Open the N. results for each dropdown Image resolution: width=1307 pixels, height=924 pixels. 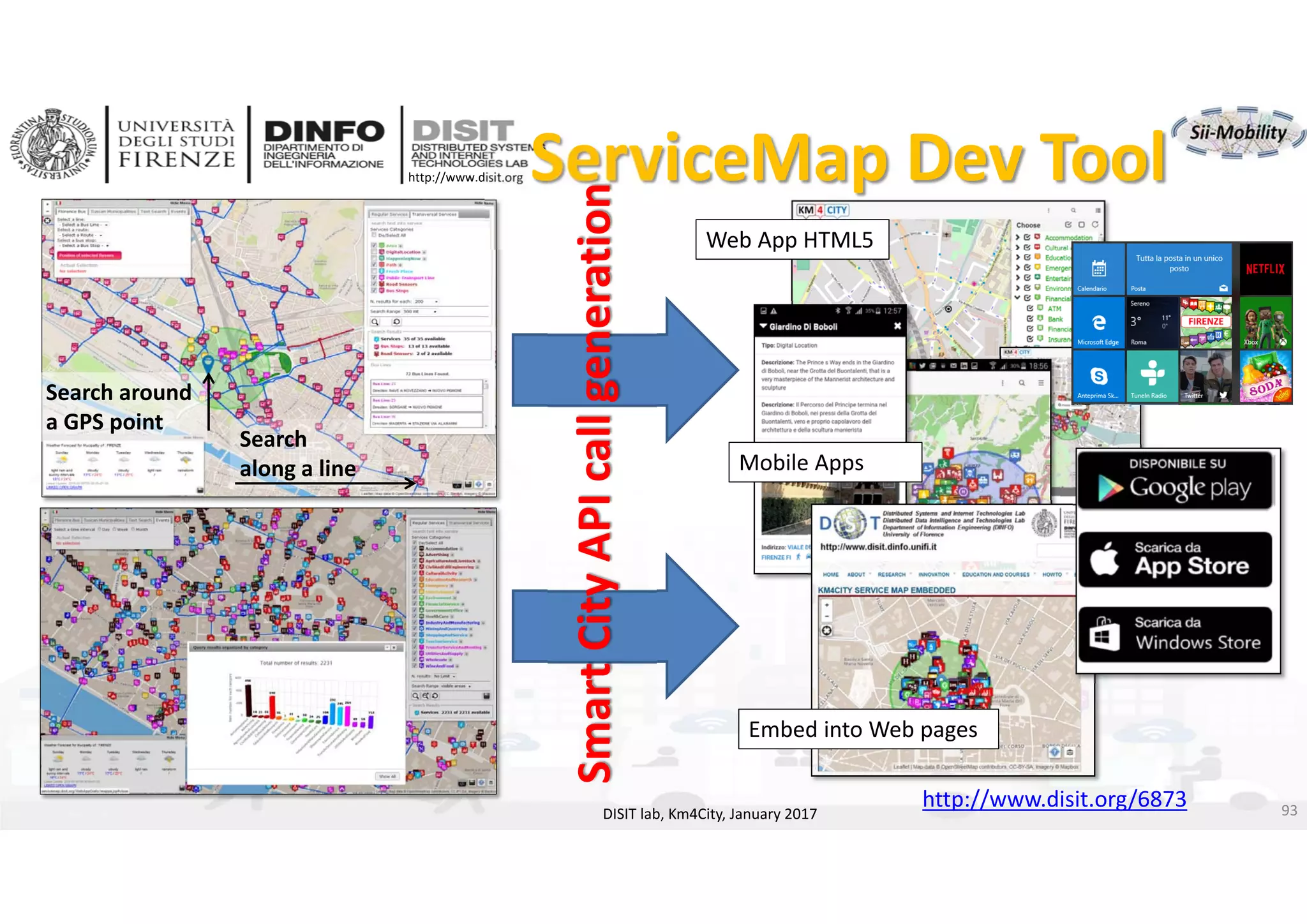(x=427, y=301)
